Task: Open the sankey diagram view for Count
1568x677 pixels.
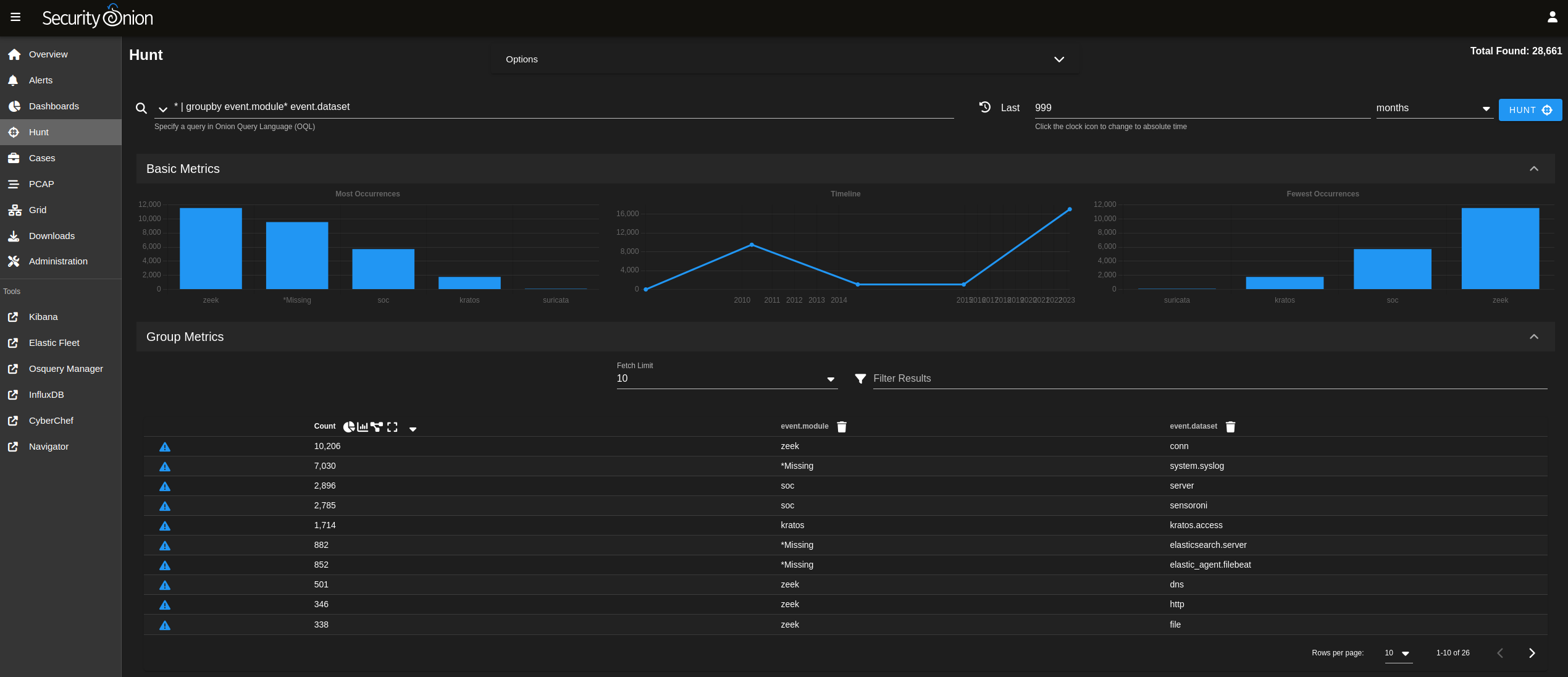Action: pyautogui.click(x=377, y=426)
